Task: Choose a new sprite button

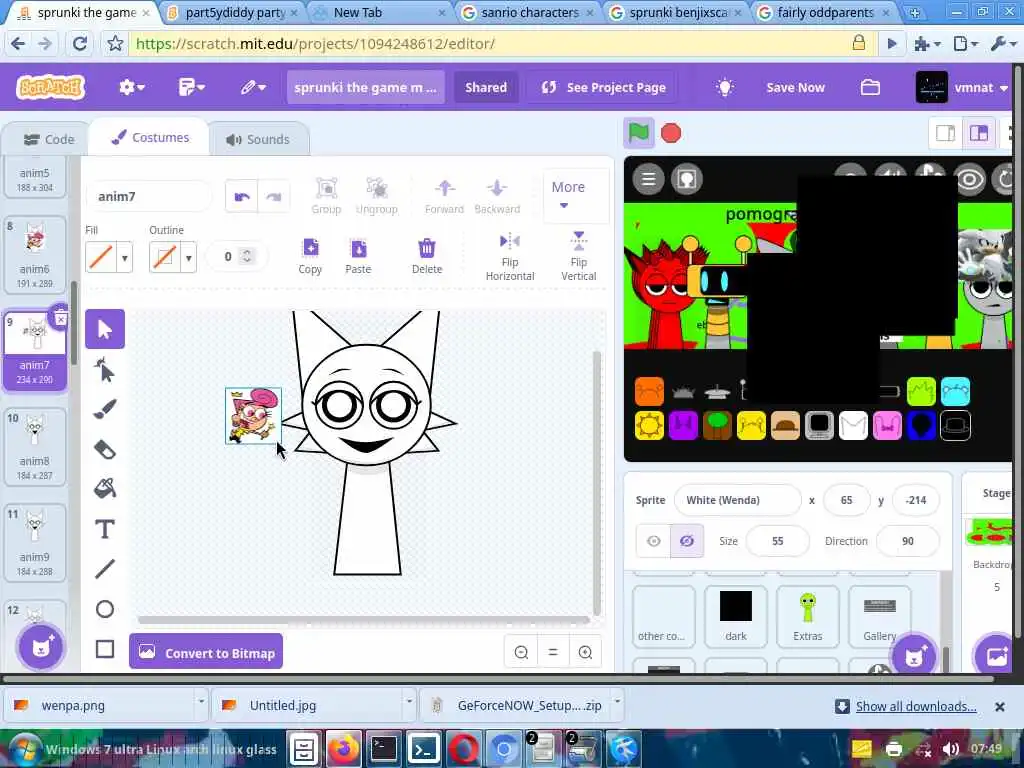Action: click(x=914, y=655)
